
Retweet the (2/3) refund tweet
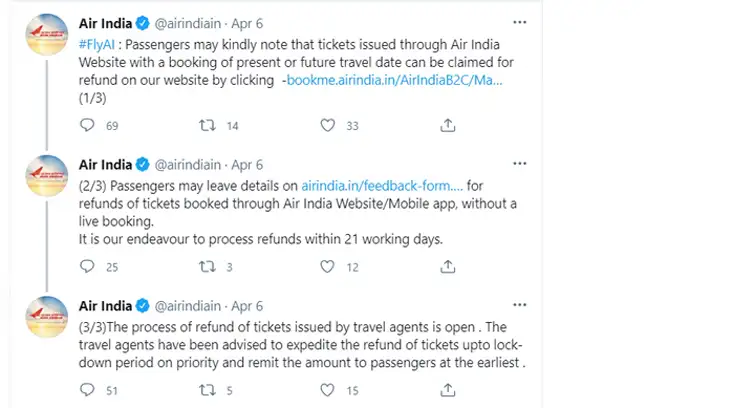point(208,266)
